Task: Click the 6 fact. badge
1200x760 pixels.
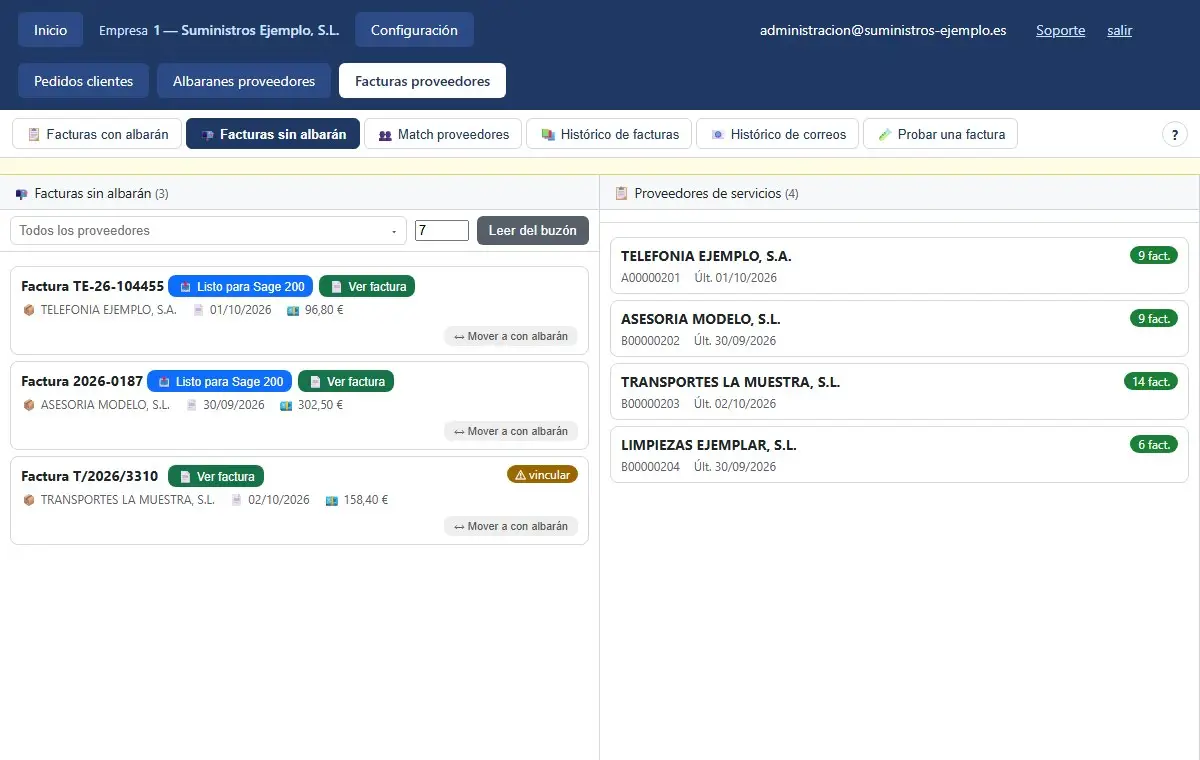Action: [x=1153, y=444]
